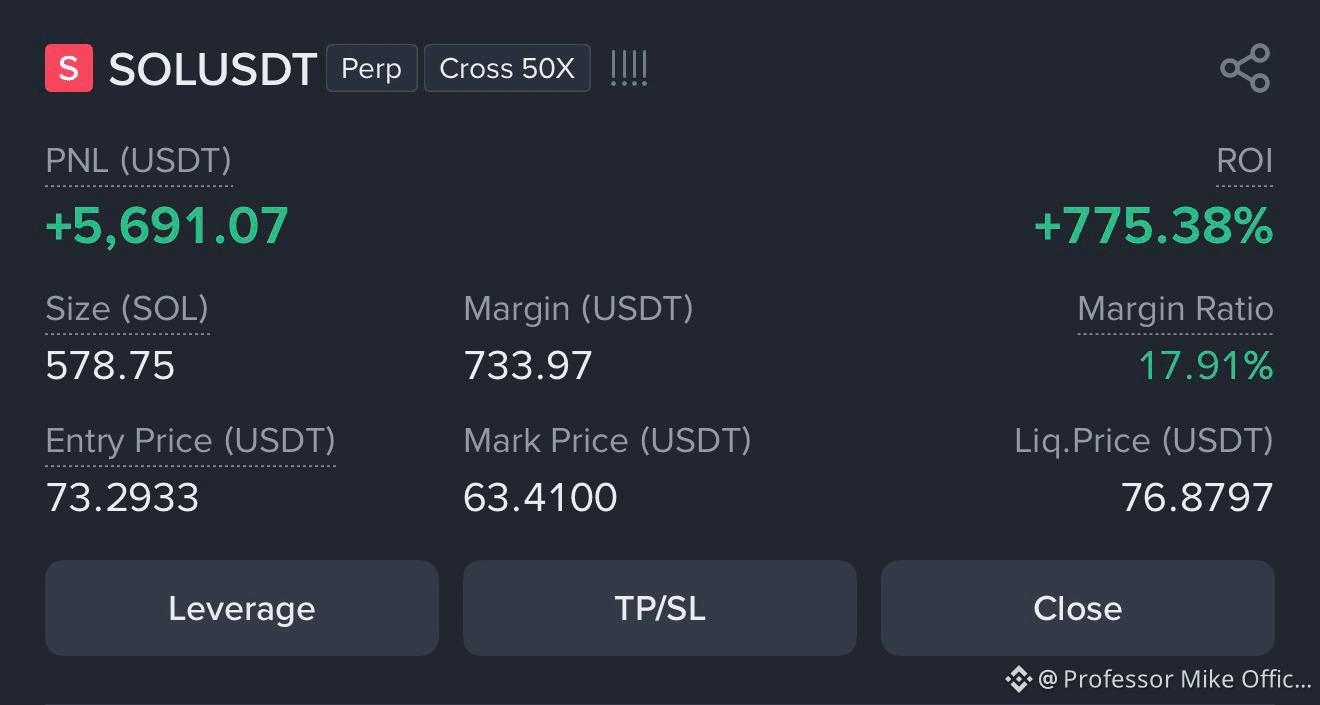Tap the PNL (USDT) label
This screenshot has width=1320, height=705.
pyautogui.click(x=139, y=161)
